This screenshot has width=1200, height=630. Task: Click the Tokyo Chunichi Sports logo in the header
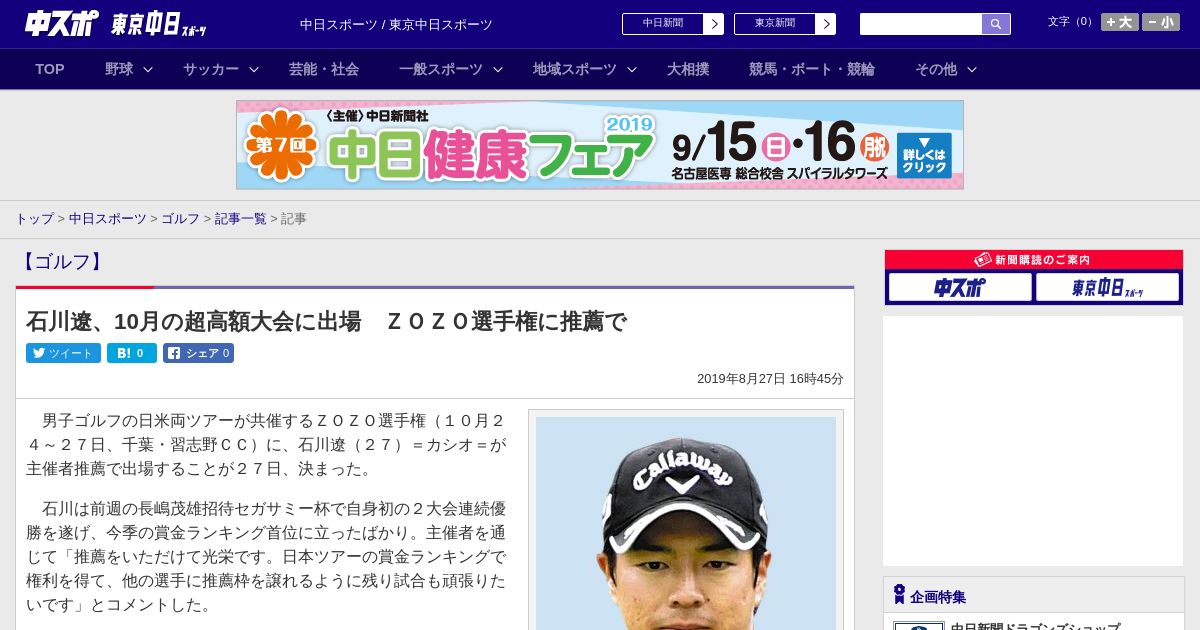(159, 24)
